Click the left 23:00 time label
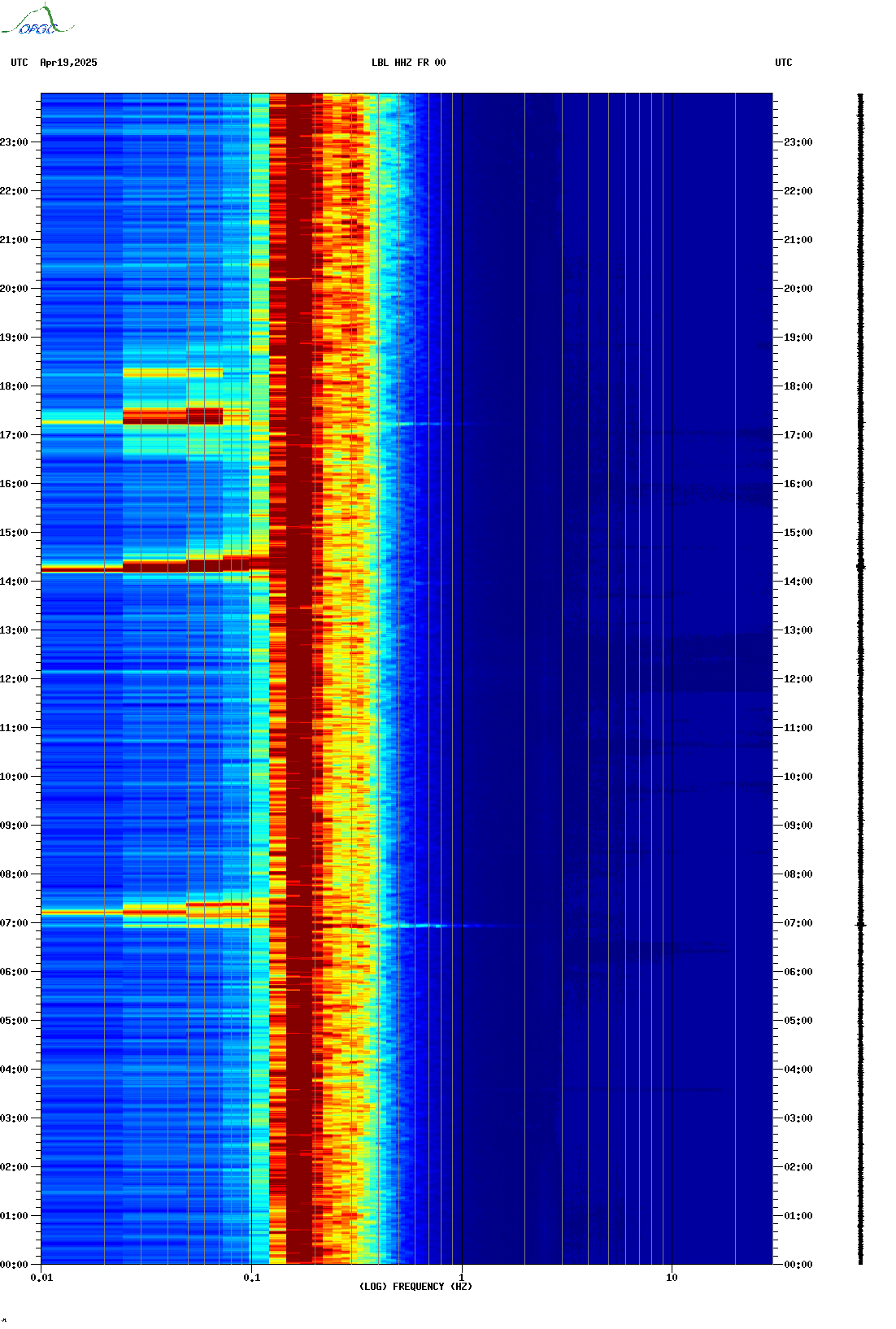Viewport: 896px width, 1329px height. tap(14, 142)
